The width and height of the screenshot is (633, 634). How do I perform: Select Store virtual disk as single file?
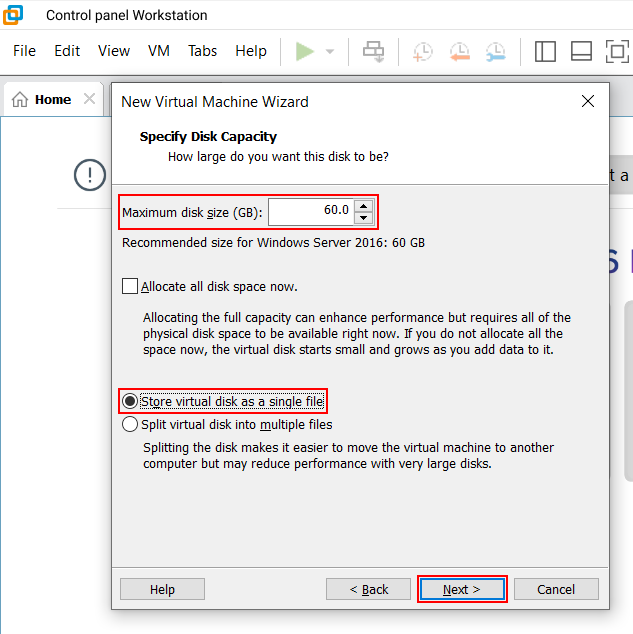(130, 401)
